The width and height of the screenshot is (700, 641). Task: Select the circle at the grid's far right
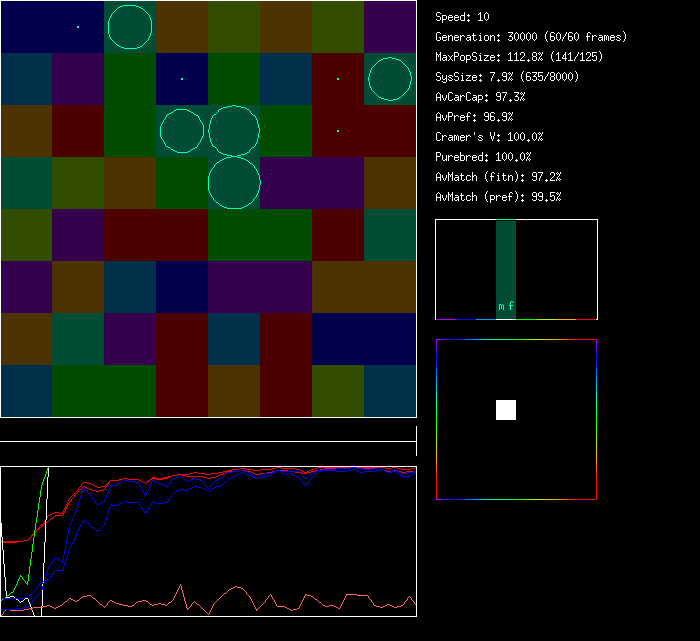coord(390,79)
